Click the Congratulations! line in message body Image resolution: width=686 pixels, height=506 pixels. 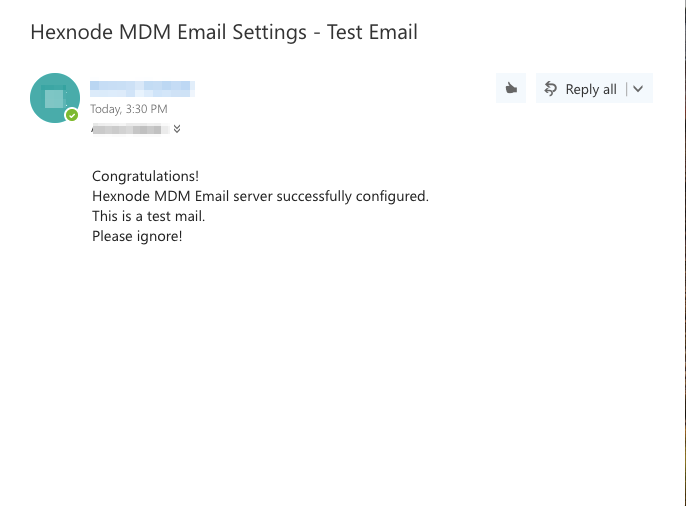point(145,176)
